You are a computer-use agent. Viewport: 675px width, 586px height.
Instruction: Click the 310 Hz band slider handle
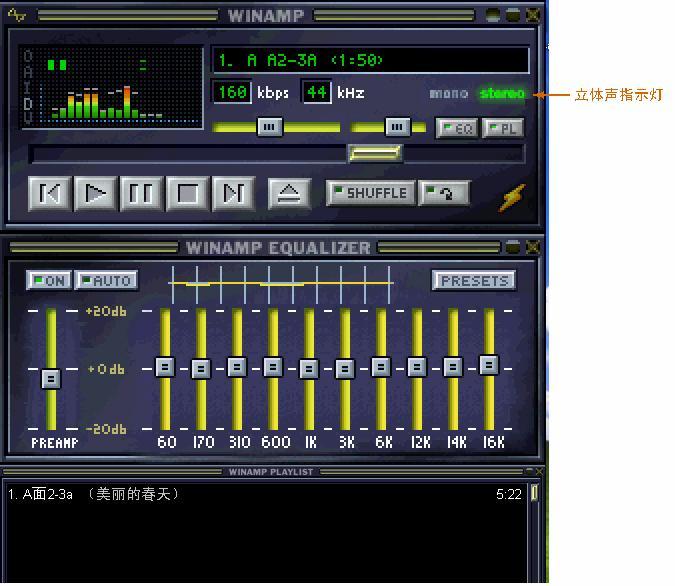click(237, 367)
